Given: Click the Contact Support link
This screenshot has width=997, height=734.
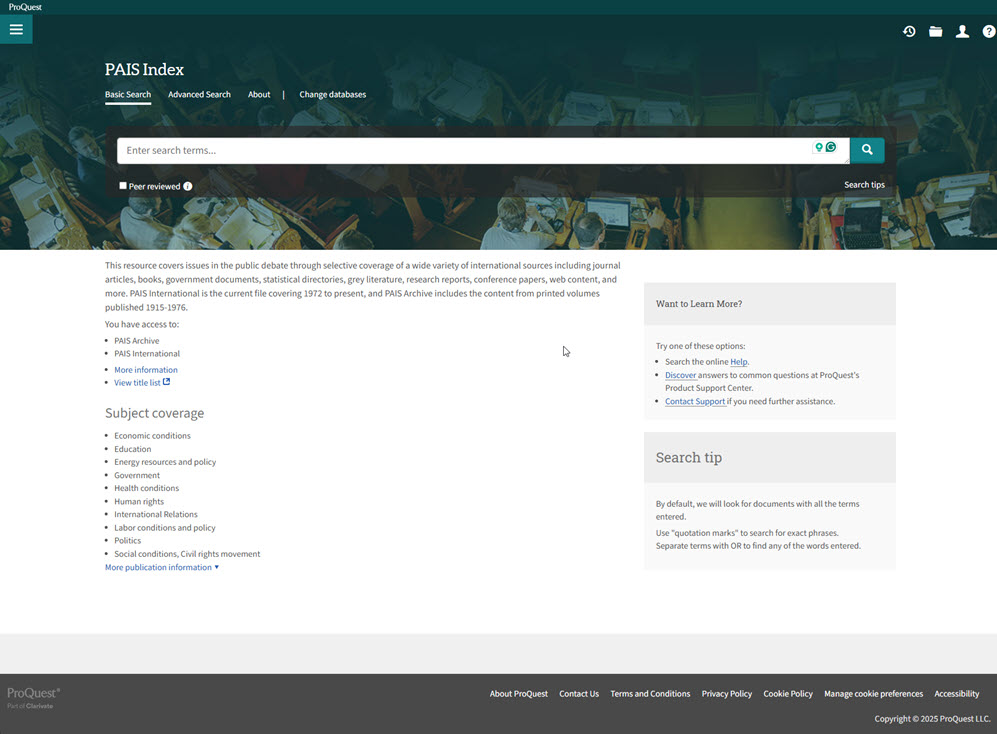Looking at the screenshot, I should point(695,401).
